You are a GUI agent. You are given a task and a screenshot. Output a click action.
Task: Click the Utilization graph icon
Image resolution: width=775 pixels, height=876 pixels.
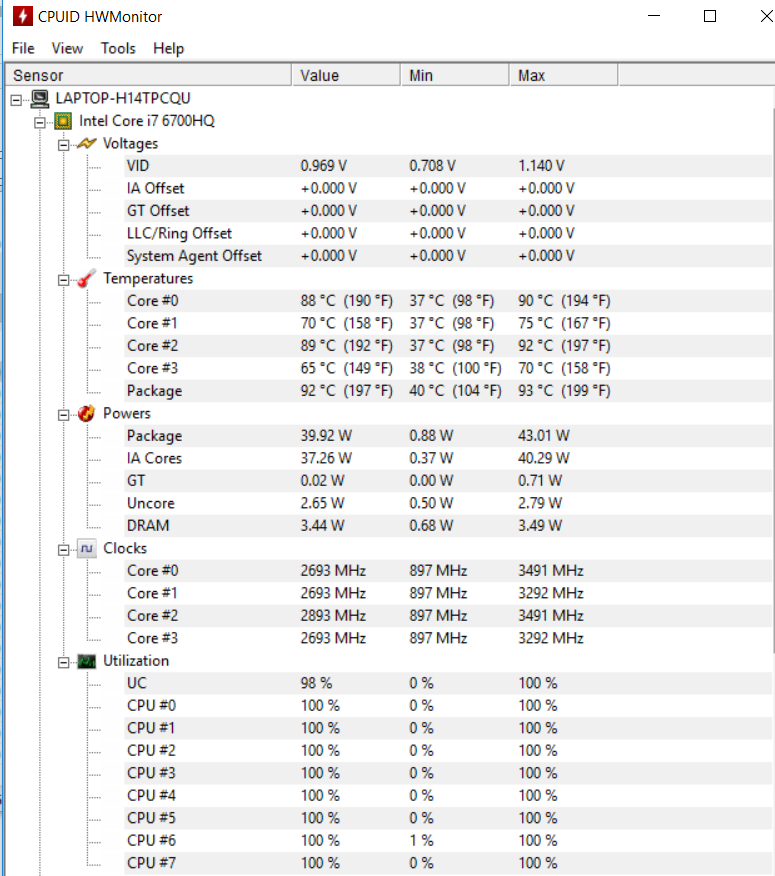click(87, 661)
